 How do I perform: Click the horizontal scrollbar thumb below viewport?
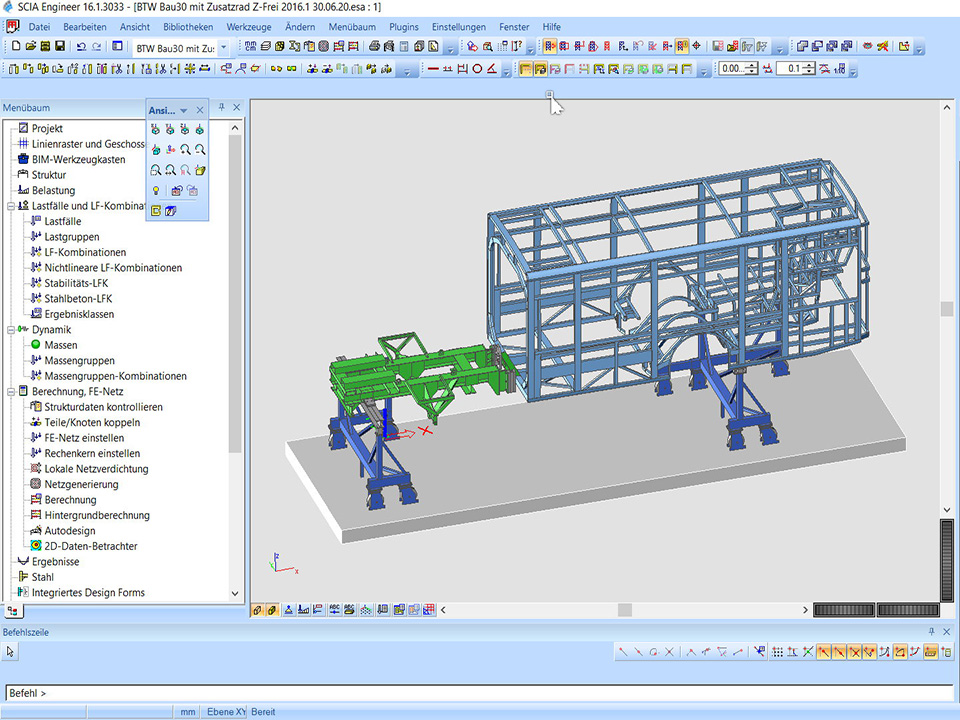(x=624, y=610)
